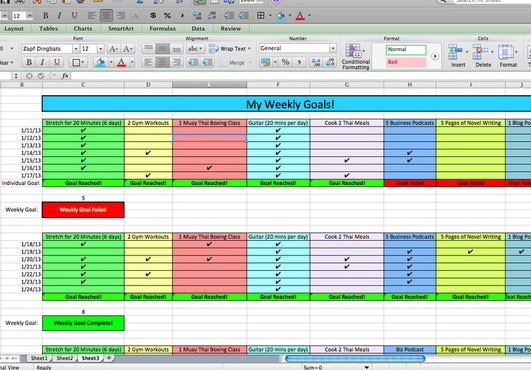
Task: Click the ribbon increase indent icon
Action: (x=207, y=62)
